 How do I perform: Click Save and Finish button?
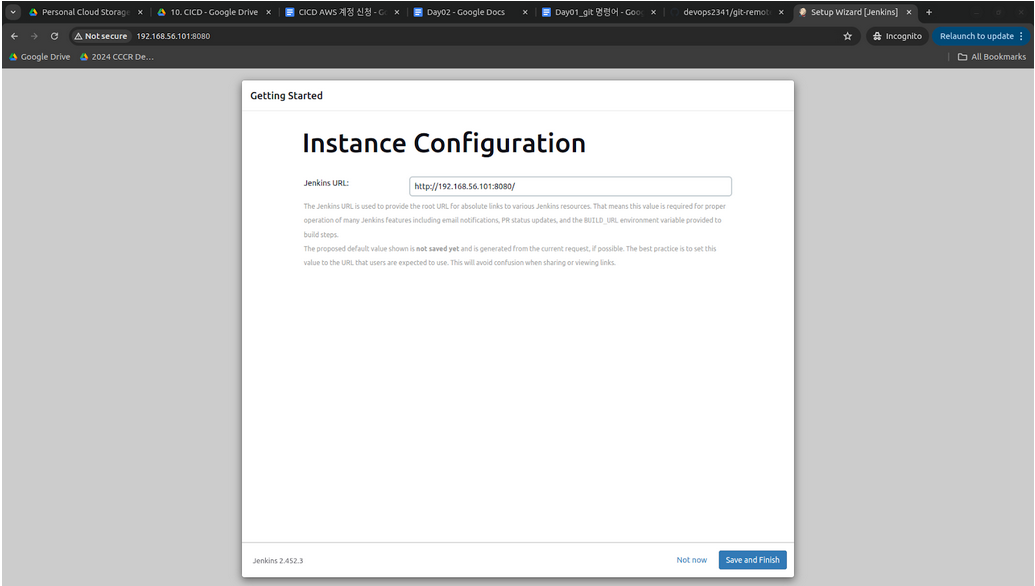pos(752,560)
